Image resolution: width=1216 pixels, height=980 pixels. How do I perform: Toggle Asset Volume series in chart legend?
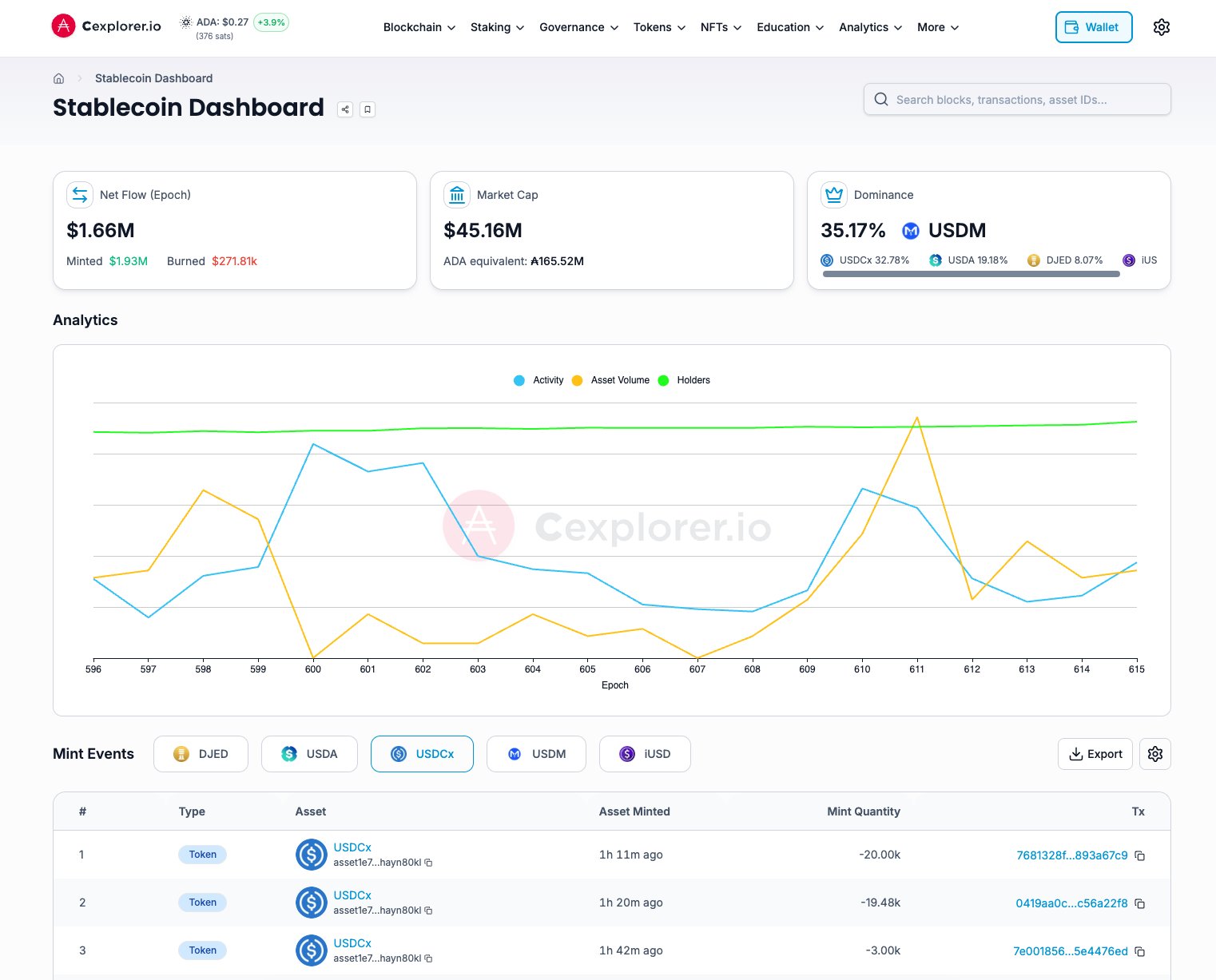pyautogui.click(x=611, y=380)
